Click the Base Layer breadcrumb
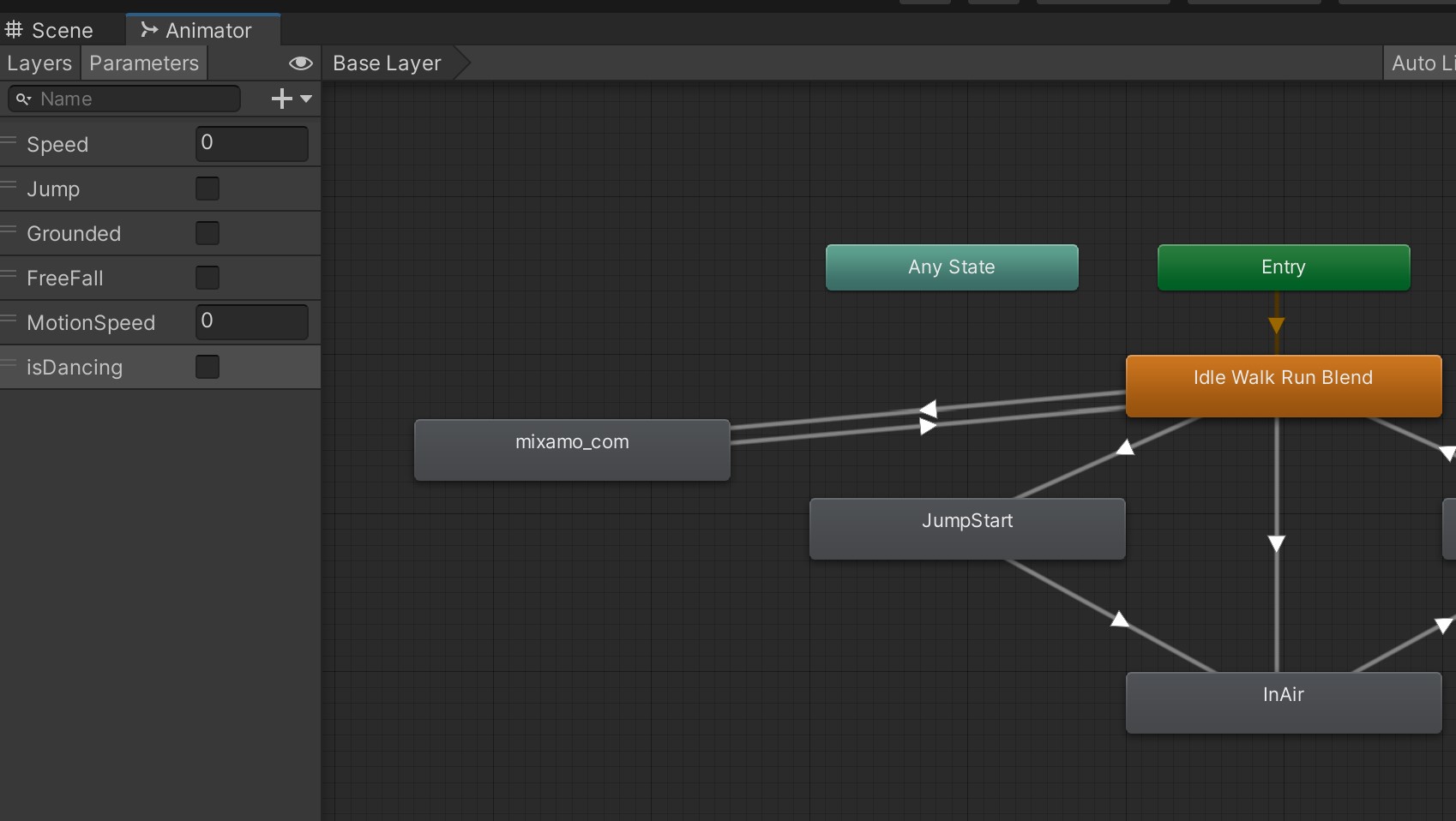Viewport: 1456px width, 821px height. pos(388,63)
